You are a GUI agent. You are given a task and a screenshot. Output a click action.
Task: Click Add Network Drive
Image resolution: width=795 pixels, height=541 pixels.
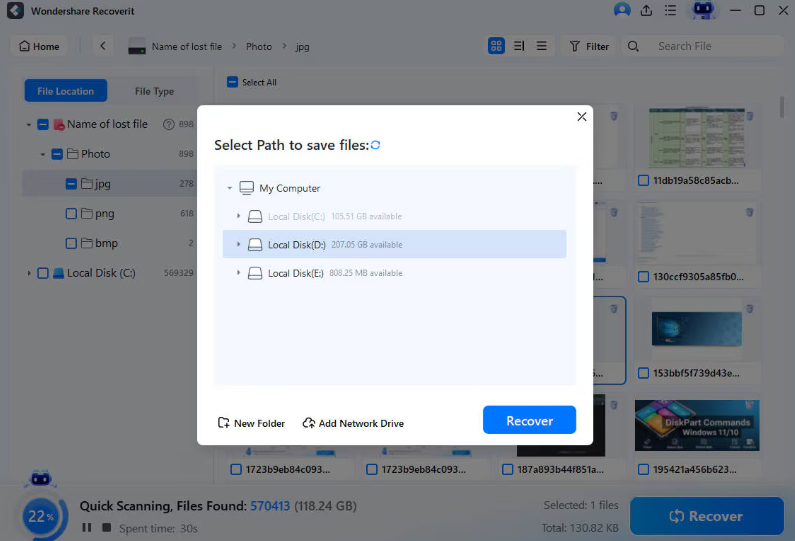coord(353,423)
